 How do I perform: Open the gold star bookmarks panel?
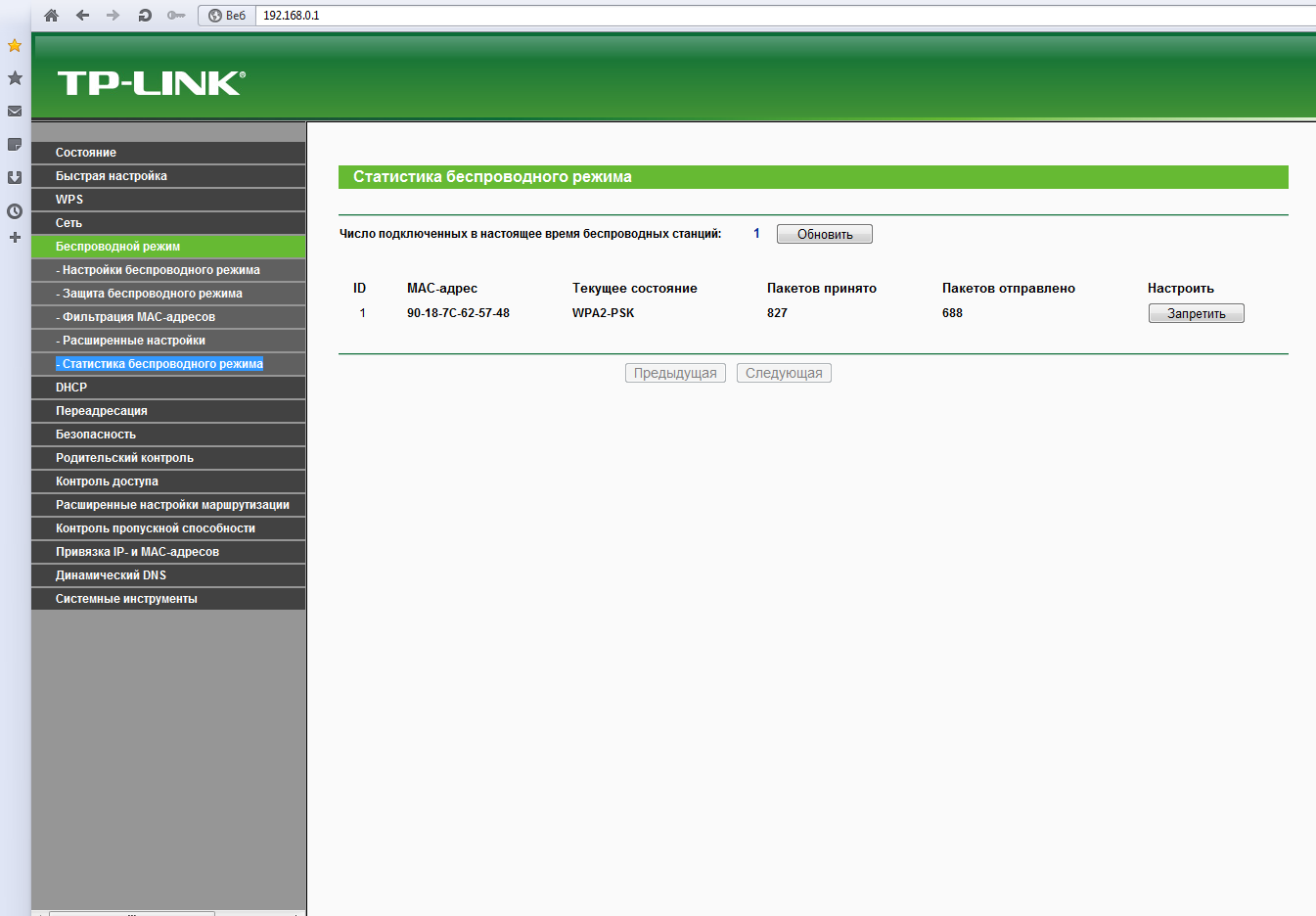click(x=15, y=45)
